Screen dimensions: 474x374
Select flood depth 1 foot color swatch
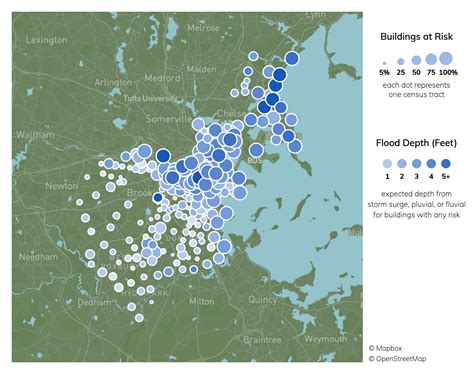tap(387, 164)
